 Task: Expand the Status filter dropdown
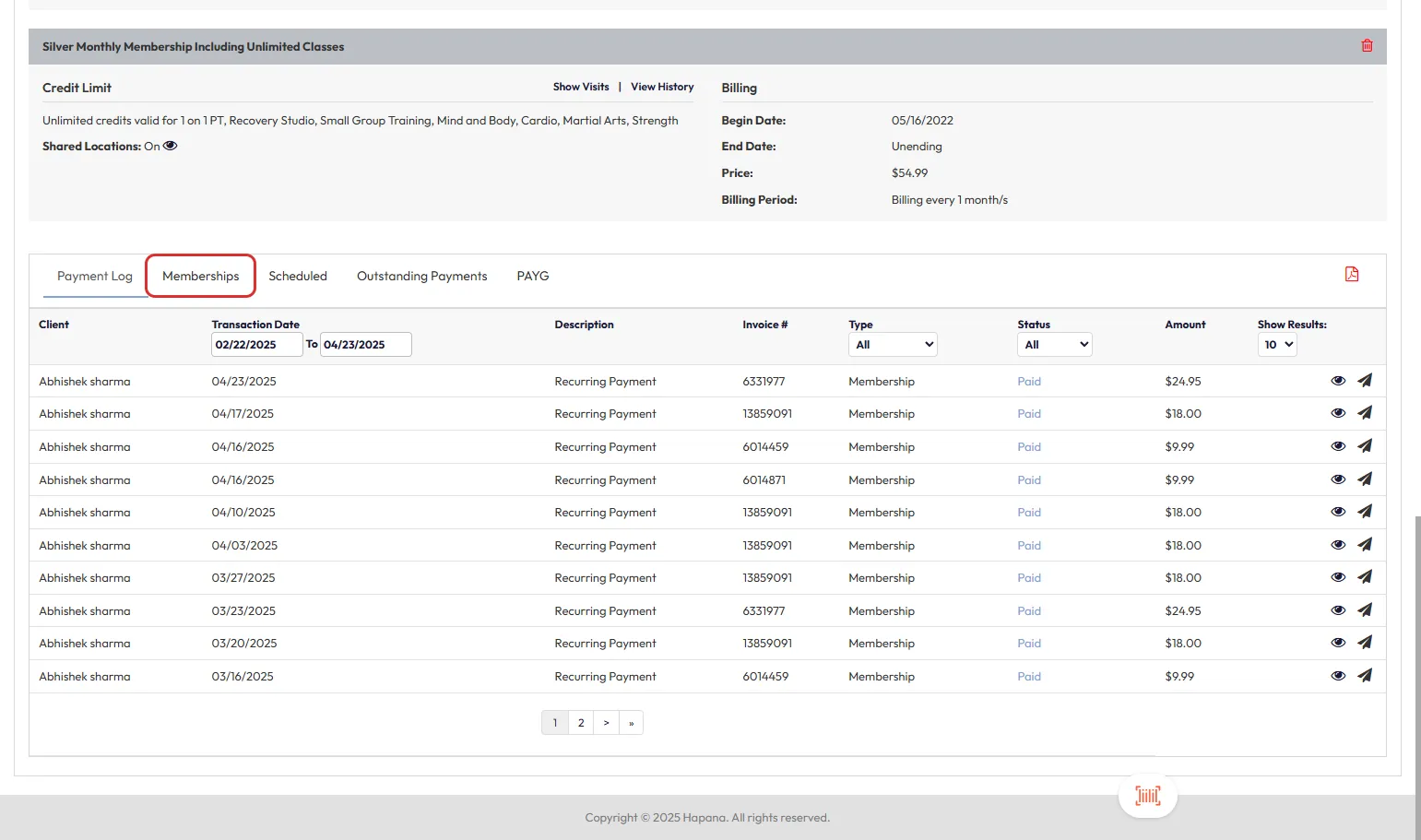pyautogui.click(x=1054, y=345)
